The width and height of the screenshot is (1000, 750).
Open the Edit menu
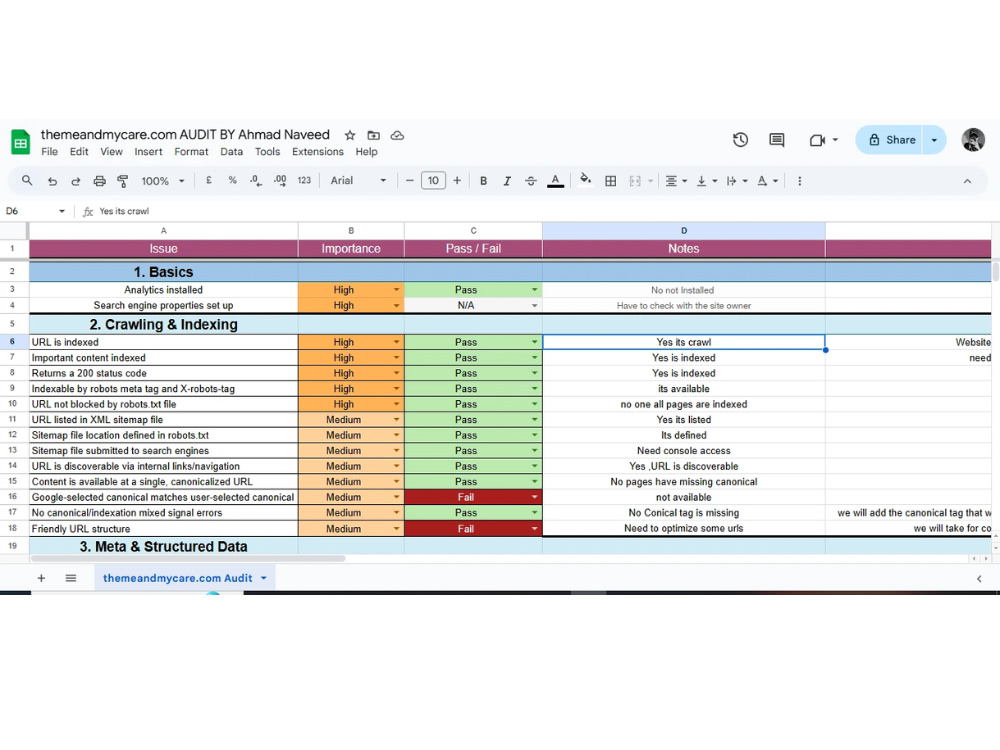tap(79, 152)
